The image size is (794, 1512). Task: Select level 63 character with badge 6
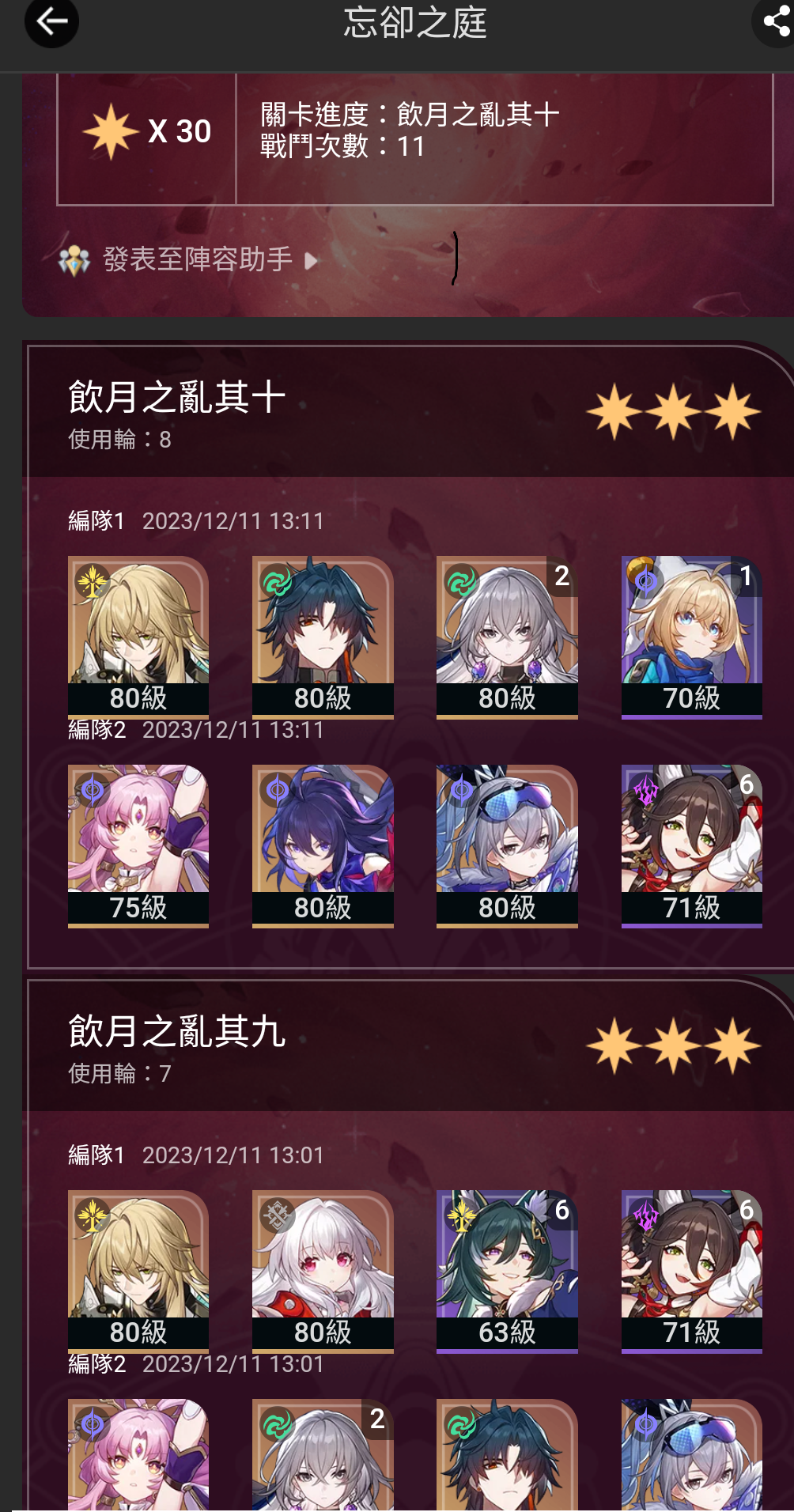click(507, 1272)
